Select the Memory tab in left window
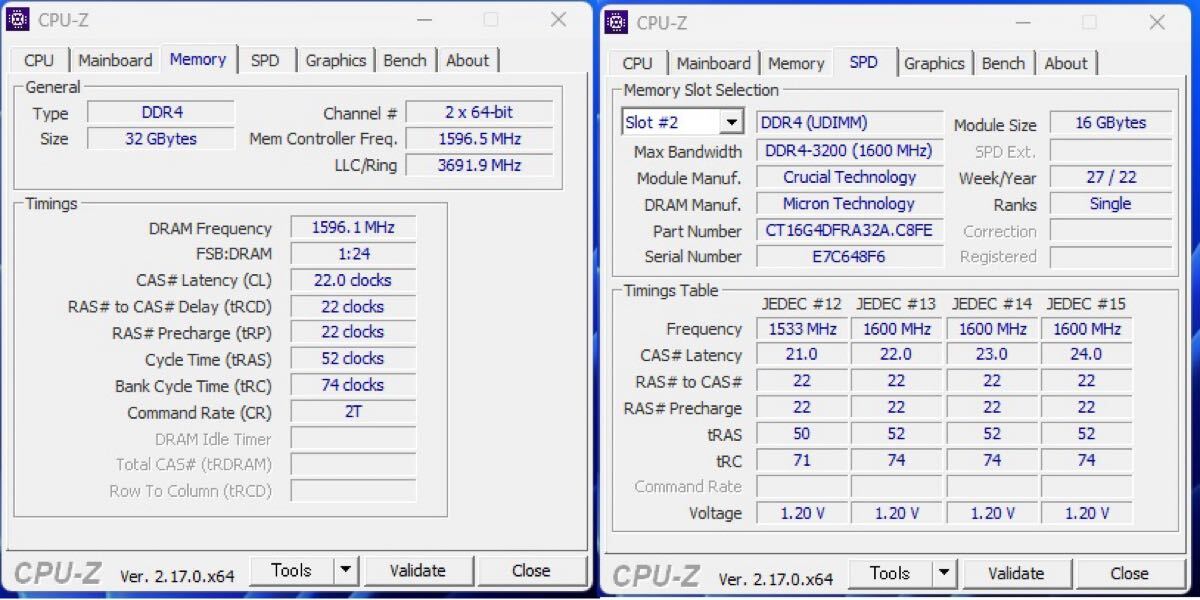This screenshot has width=1200, height=600. point(198,59)
